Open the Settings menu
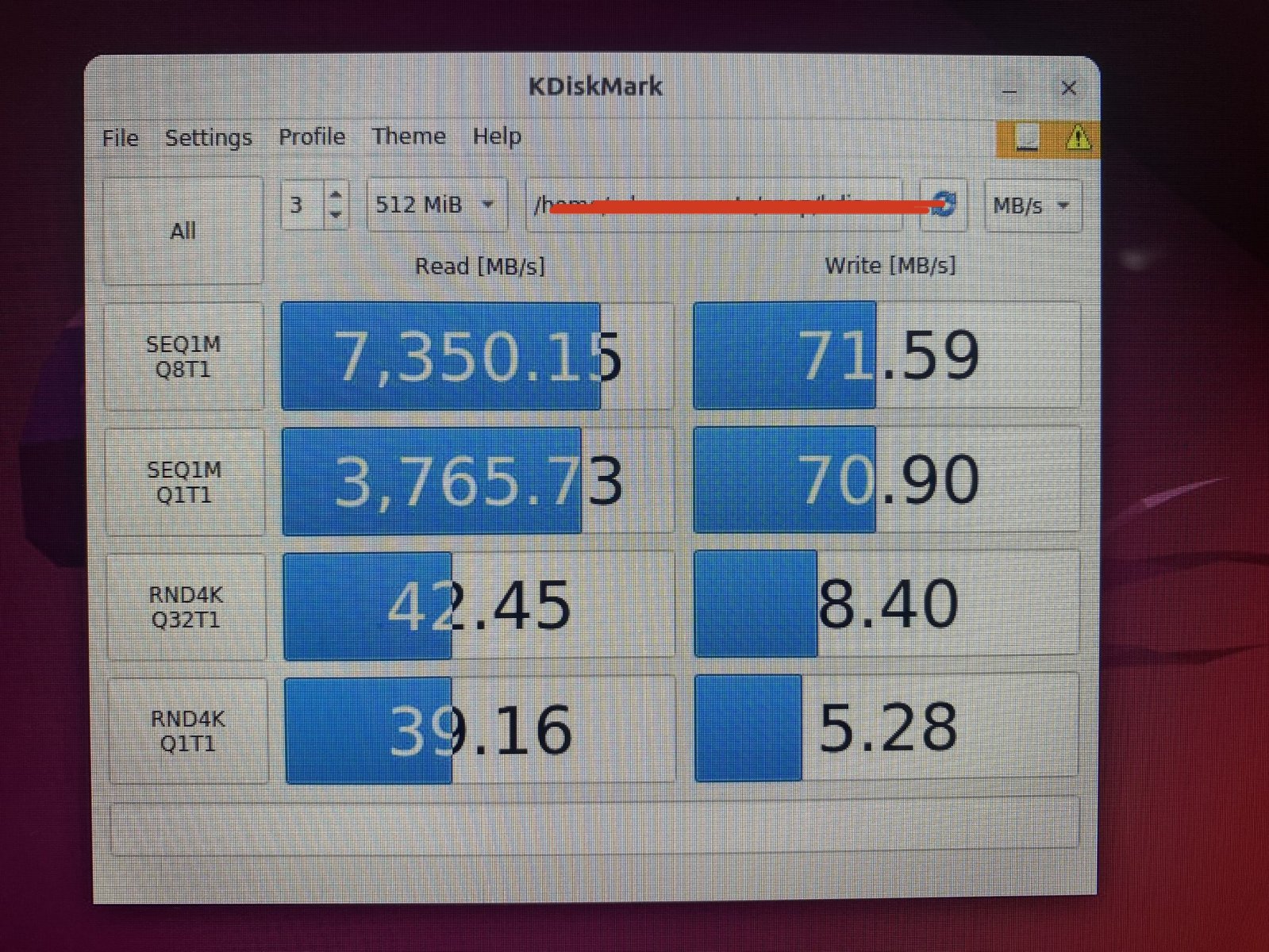The image size is (1269, 952). (208, 138)
